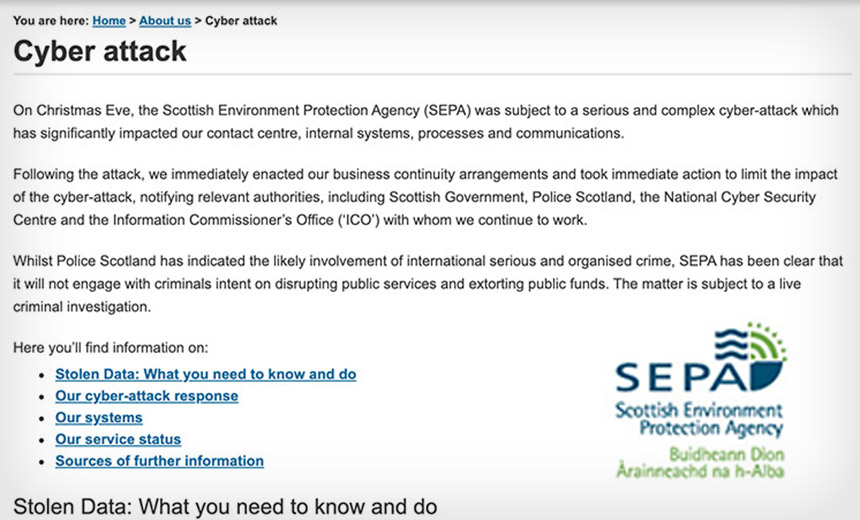
Task: Click the 'Whilst Police Scotland' paragraph
Action: click(x=420, y=283)
